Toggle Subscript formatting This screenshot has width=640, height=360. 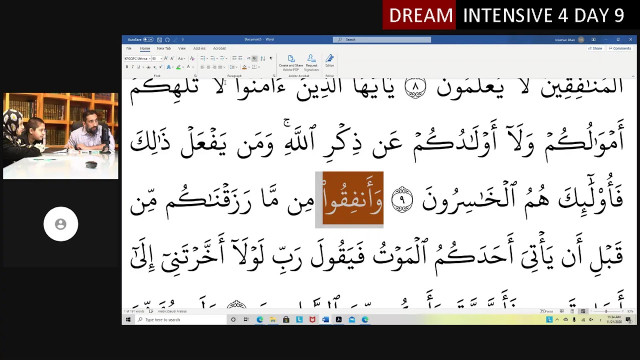coord(155,67)
